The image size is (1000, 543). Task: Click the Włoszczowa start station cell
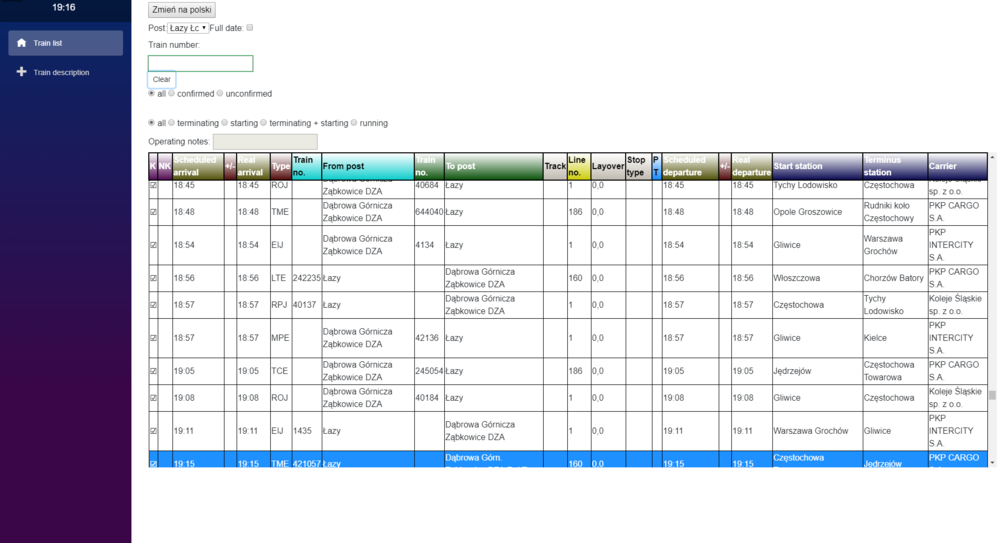coord(817,278)
